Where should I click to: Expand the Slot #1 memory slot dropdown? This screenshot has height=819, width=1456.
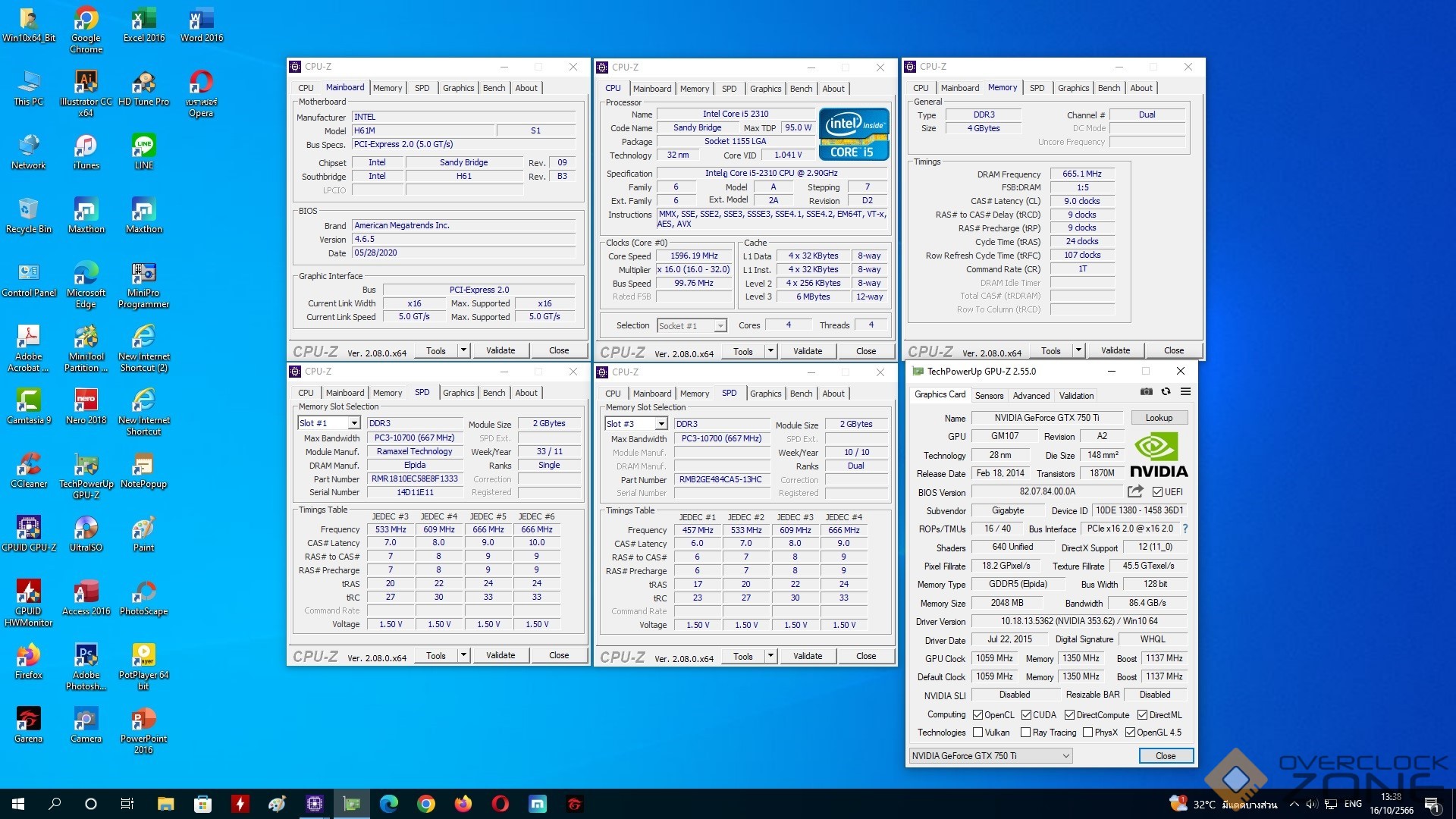353,423
